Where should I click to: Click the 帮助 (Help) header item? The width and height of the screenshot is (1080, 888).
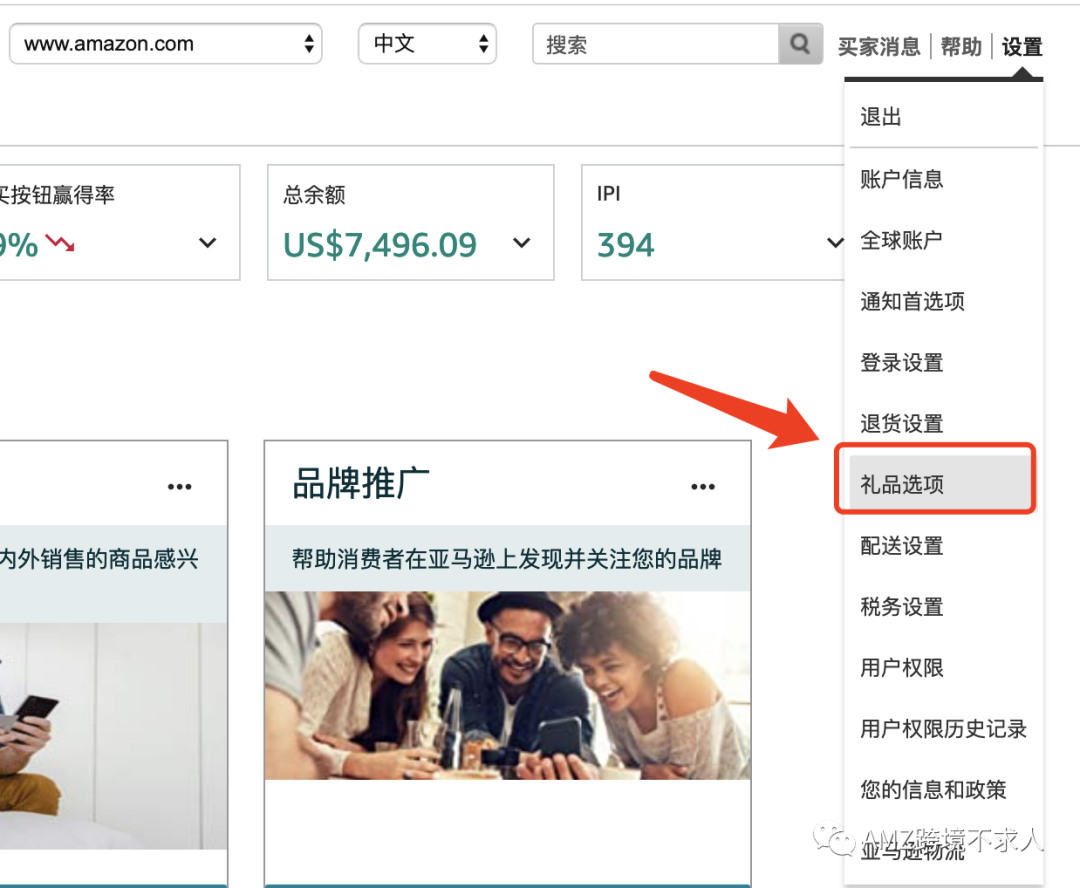point(960,47)
